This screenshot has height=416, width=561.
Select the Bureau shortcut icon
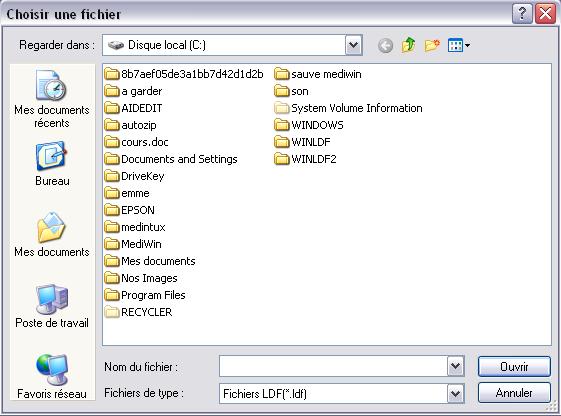tap(52, 164)
